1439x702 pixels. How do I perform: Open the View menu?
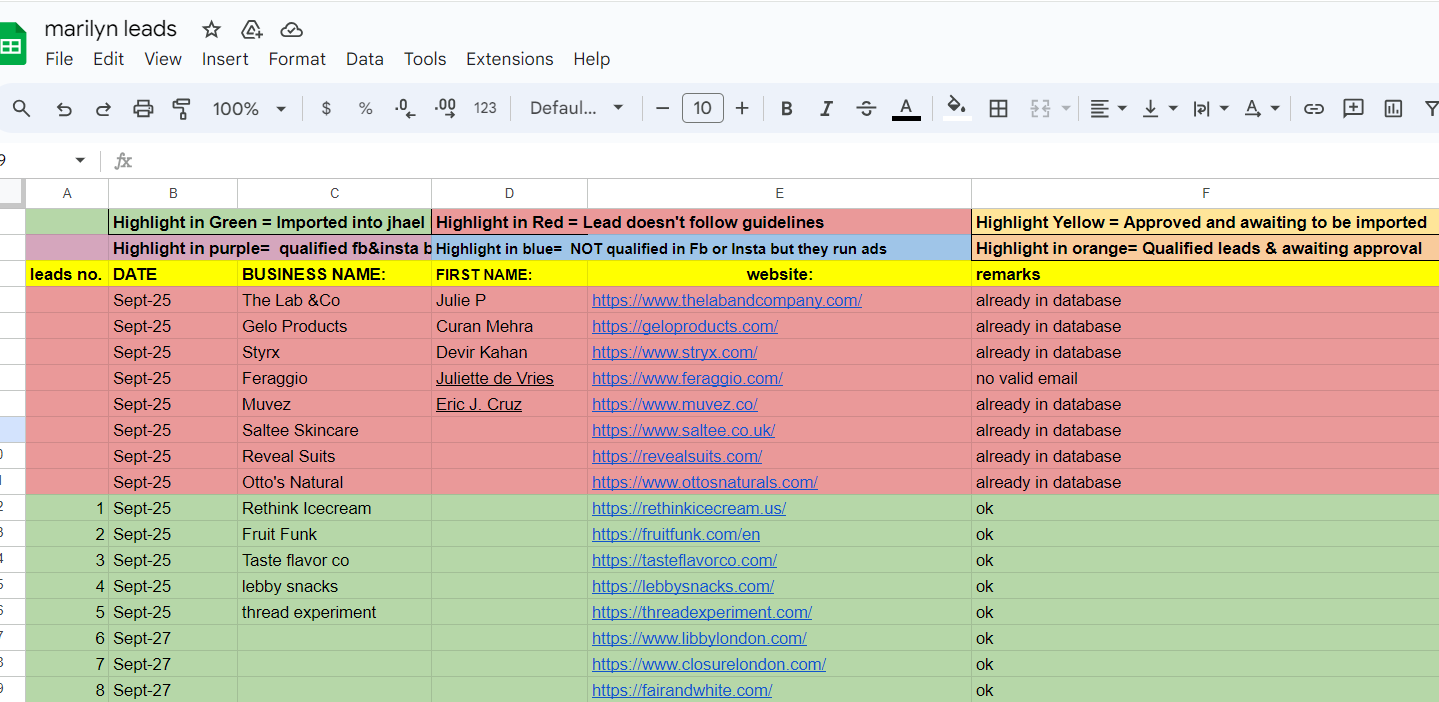[163, 59]
